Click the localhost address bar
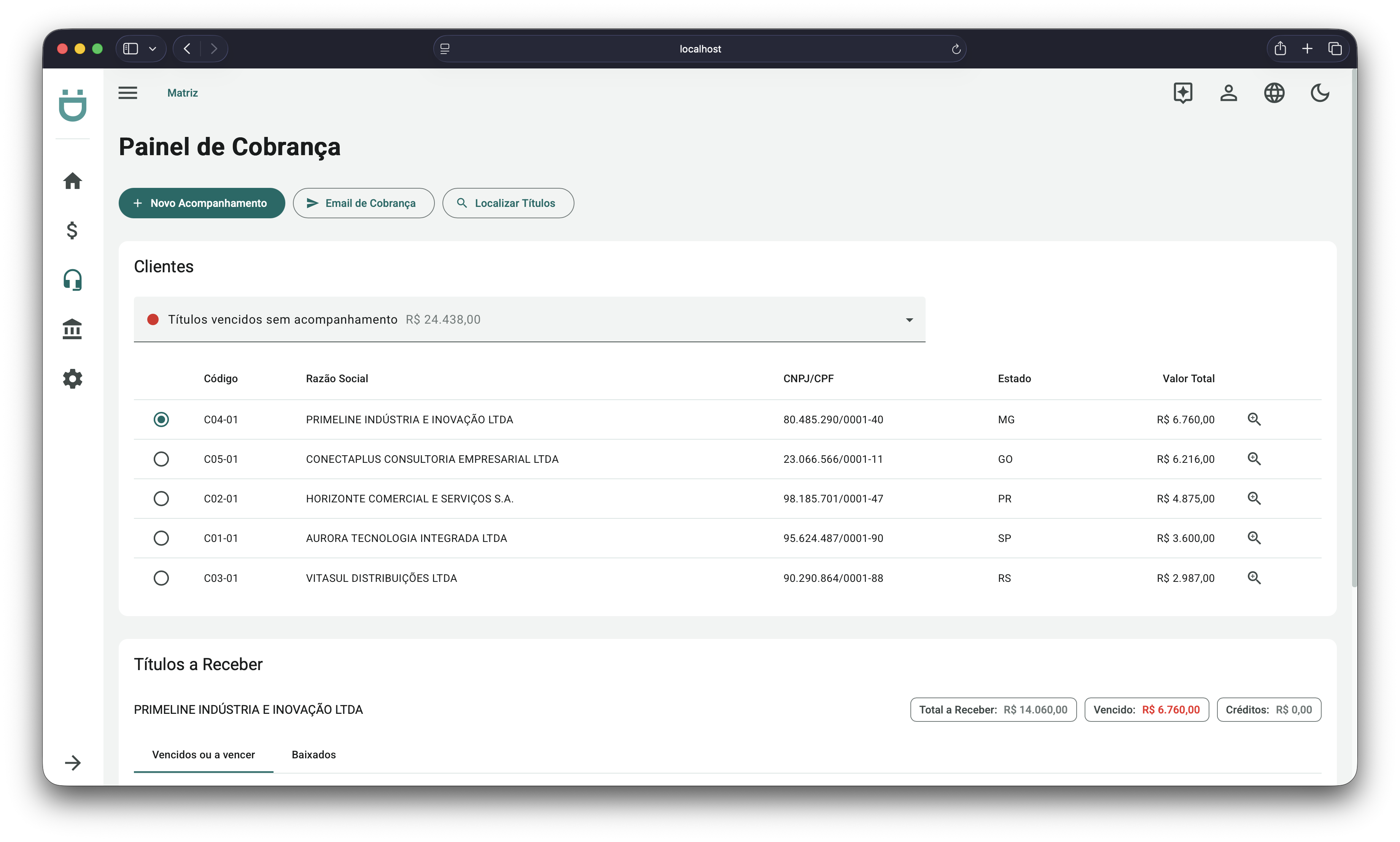The image size is (1400, 842). pos(700,49)
